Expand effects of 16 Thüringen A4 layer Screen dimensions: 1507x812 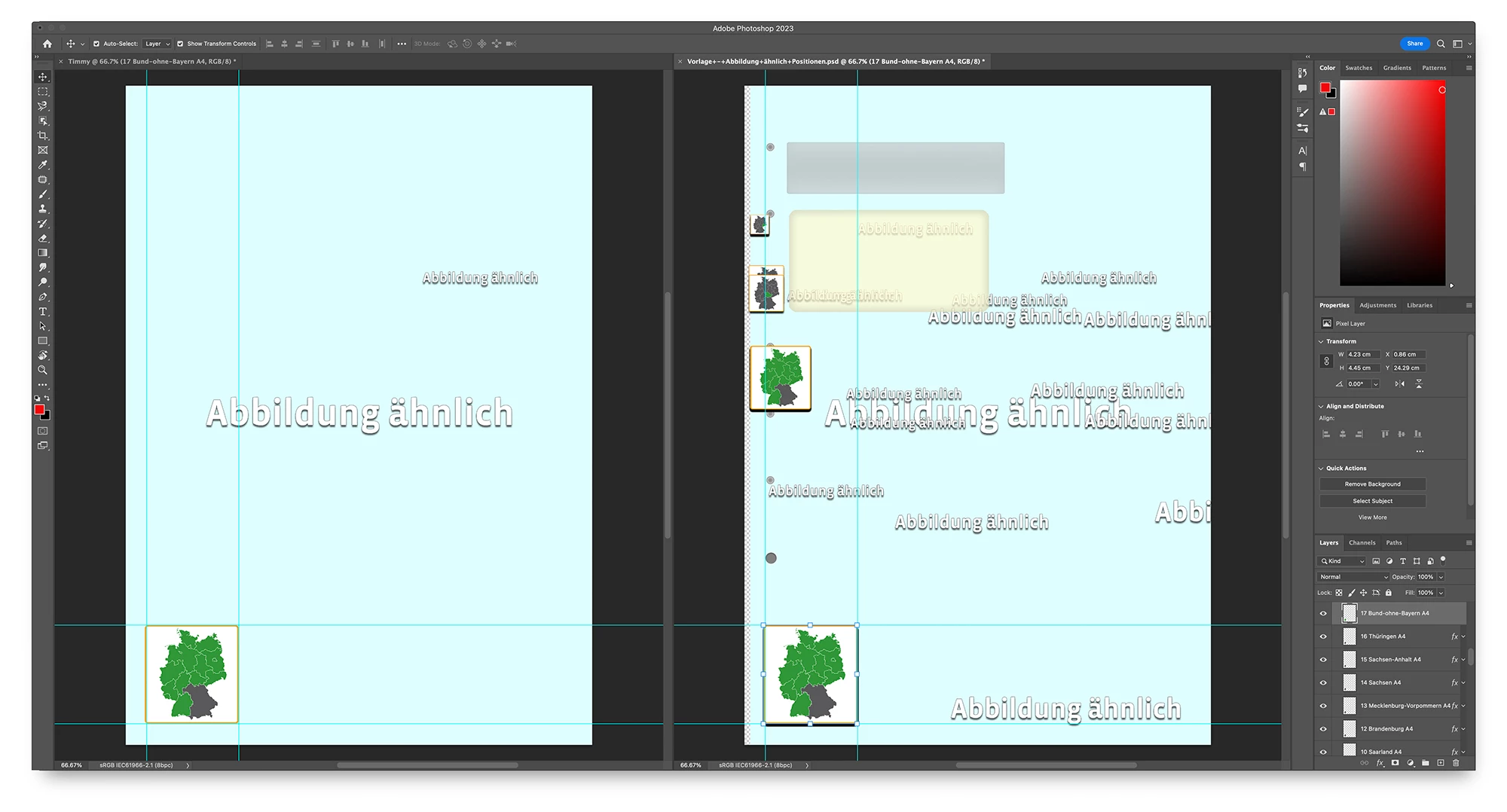coord(1463,636)
